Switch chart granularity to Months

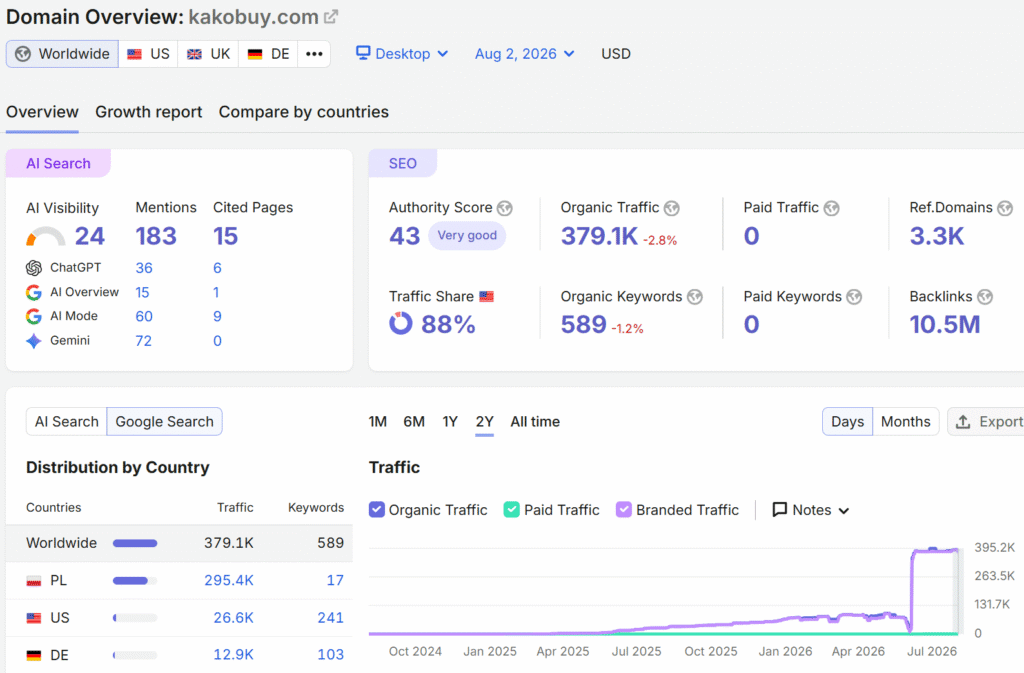(x=906, y=422)
